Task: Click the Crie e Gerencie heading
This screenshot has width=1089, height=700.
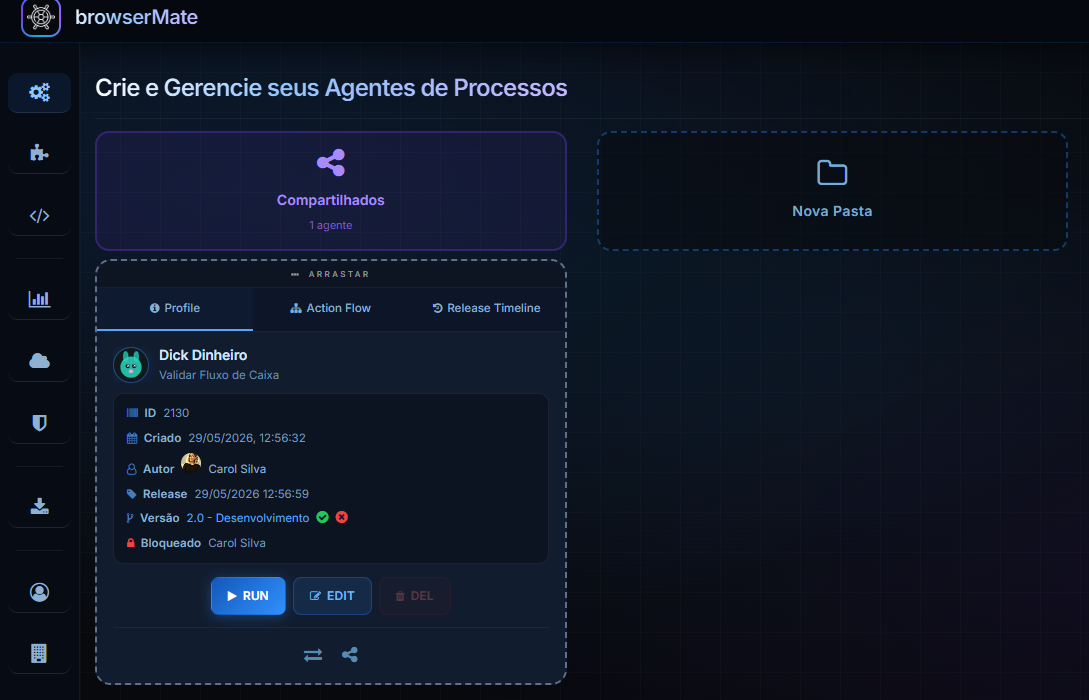Action: (331, 88)
